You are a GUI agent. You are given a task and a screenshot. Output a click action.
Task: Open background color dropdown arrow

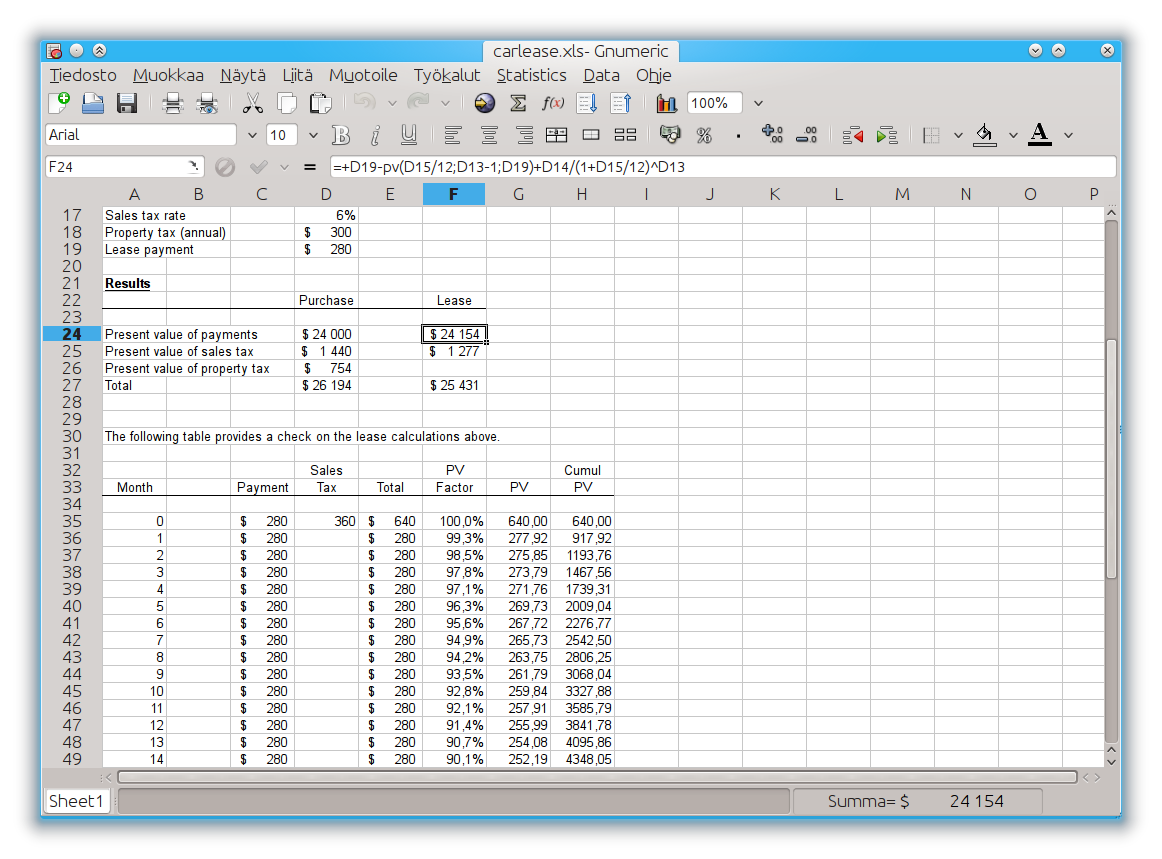[1013, 136]
